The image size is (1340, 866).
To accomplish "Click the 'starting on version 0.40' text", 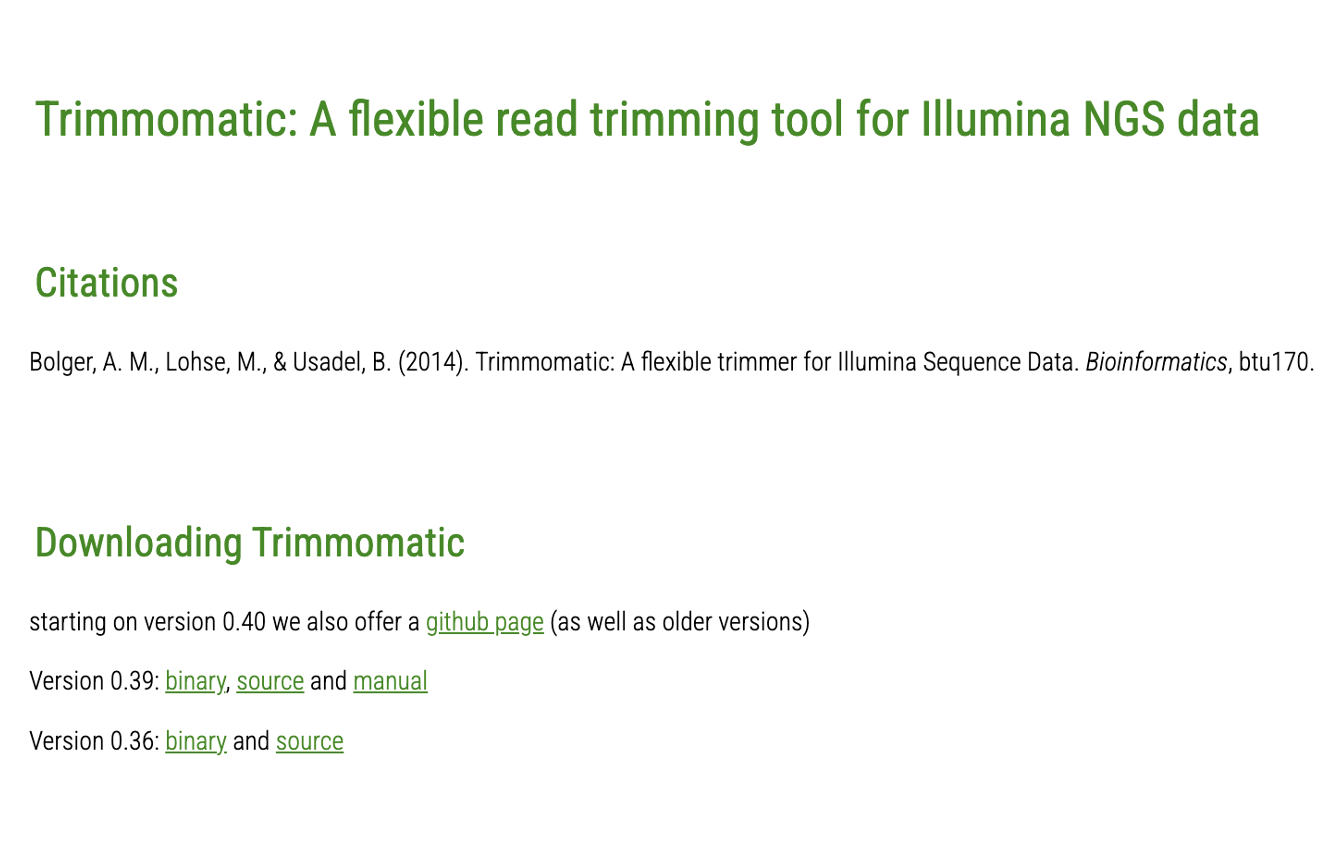I will [x=148, y=622].
